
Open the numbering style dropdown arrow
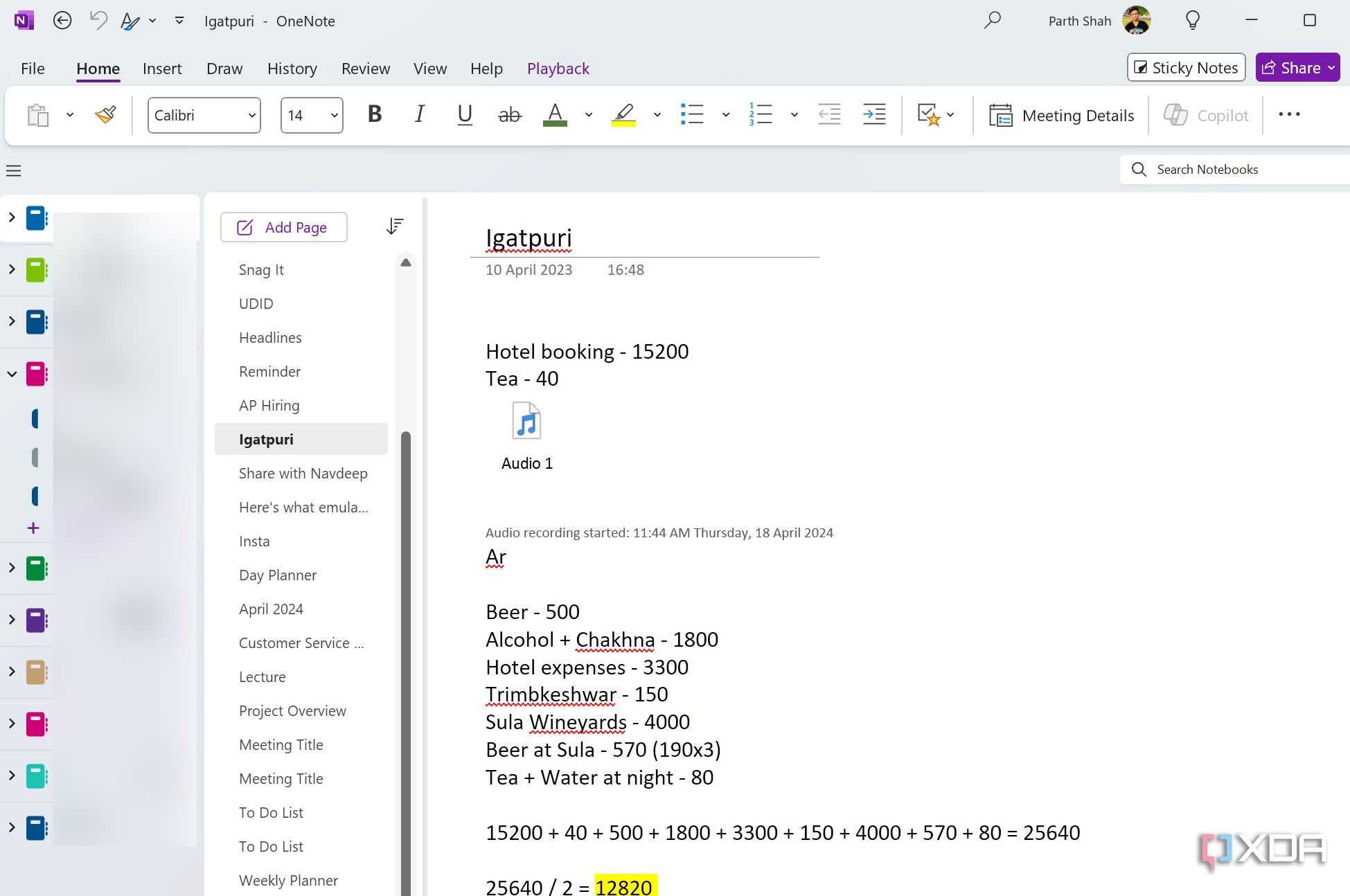point(794,115)
